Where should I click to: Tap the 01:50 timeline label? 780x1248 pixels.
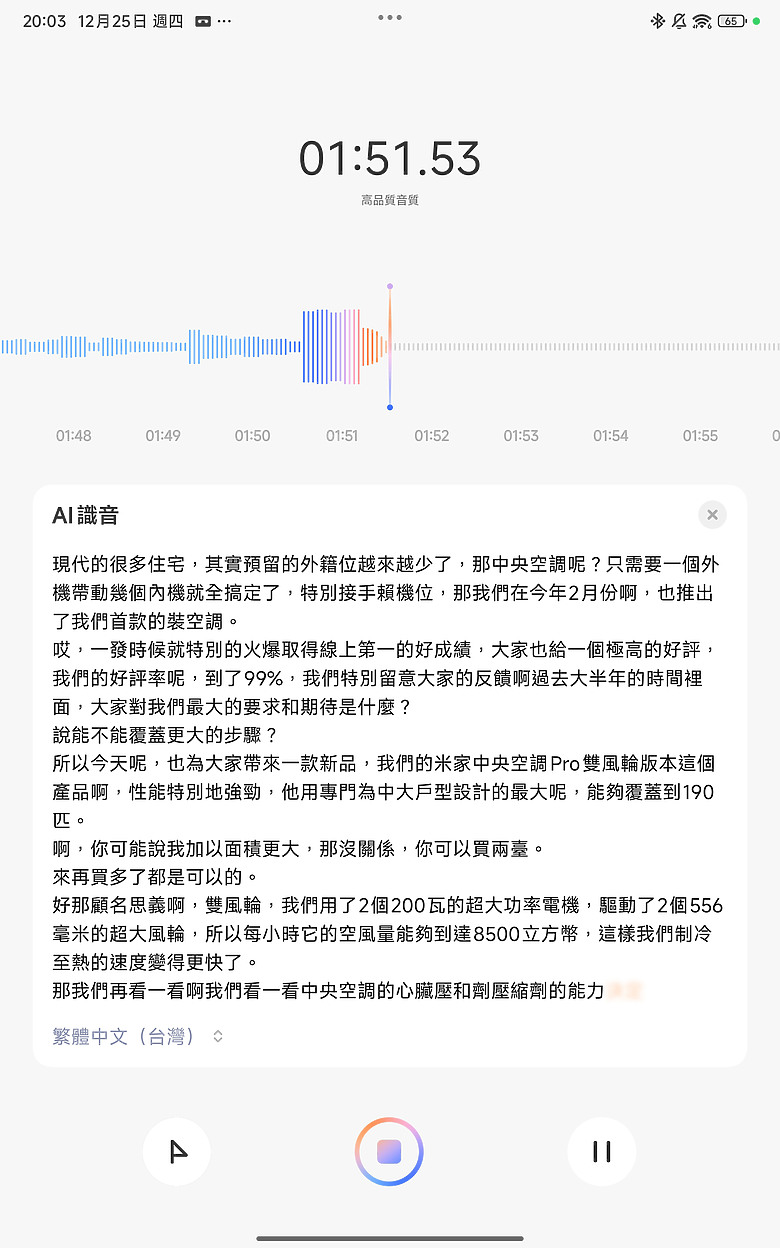[252, 436]
